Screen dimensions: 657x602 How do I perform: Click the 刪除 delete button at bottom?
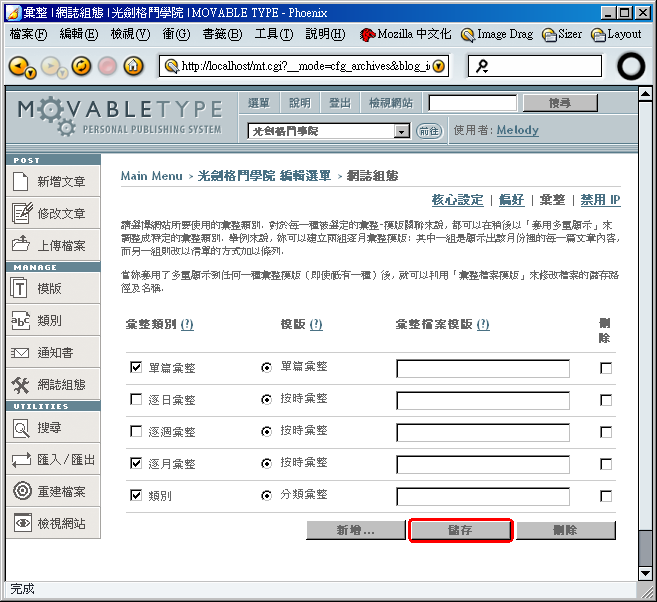566,530
